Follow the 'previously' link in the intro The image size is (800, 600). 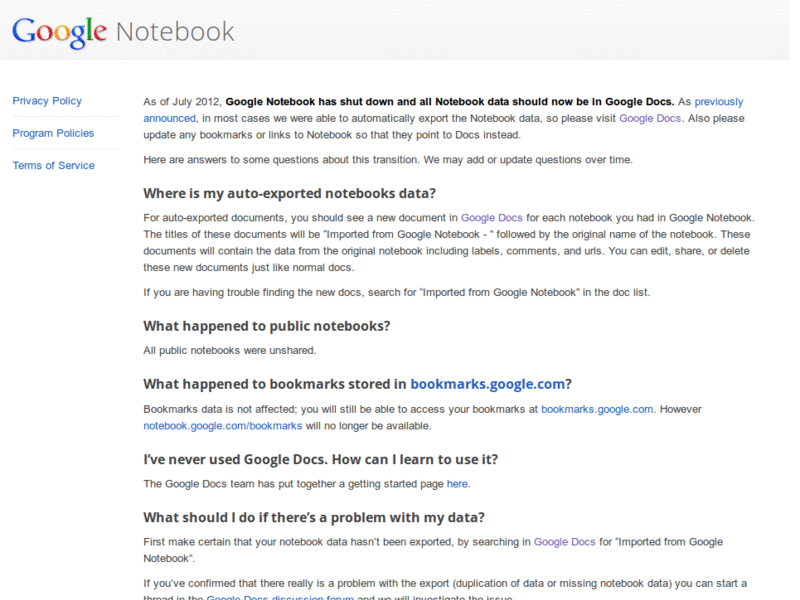pos(718,102)
